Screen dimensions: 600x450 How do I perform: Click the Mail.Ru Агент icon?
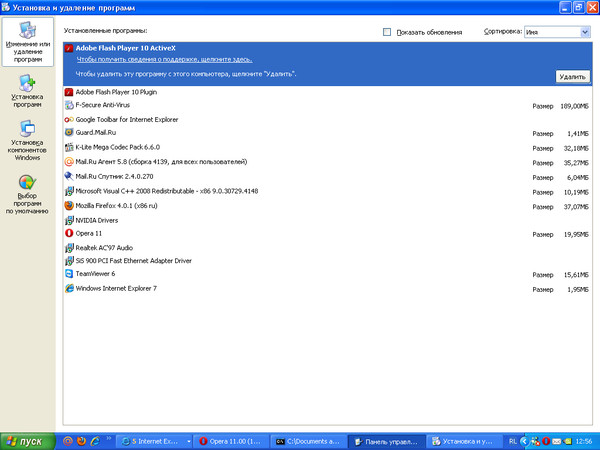69,162
